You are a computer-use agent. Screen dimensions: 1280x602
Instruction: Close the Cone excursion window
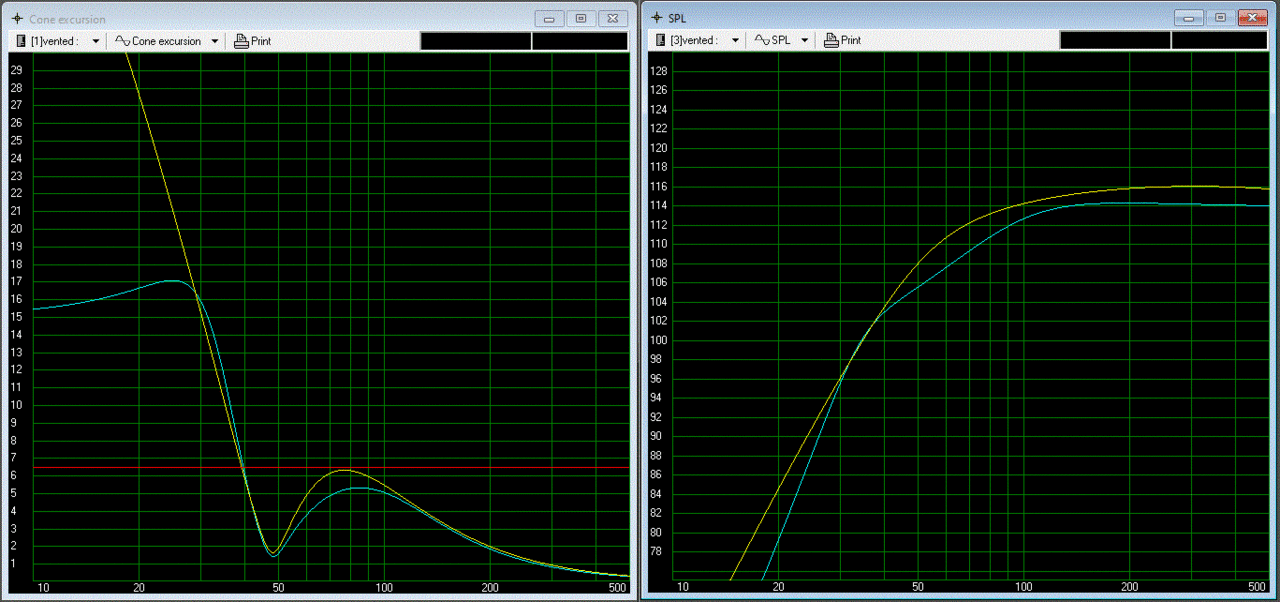point(612,18)
